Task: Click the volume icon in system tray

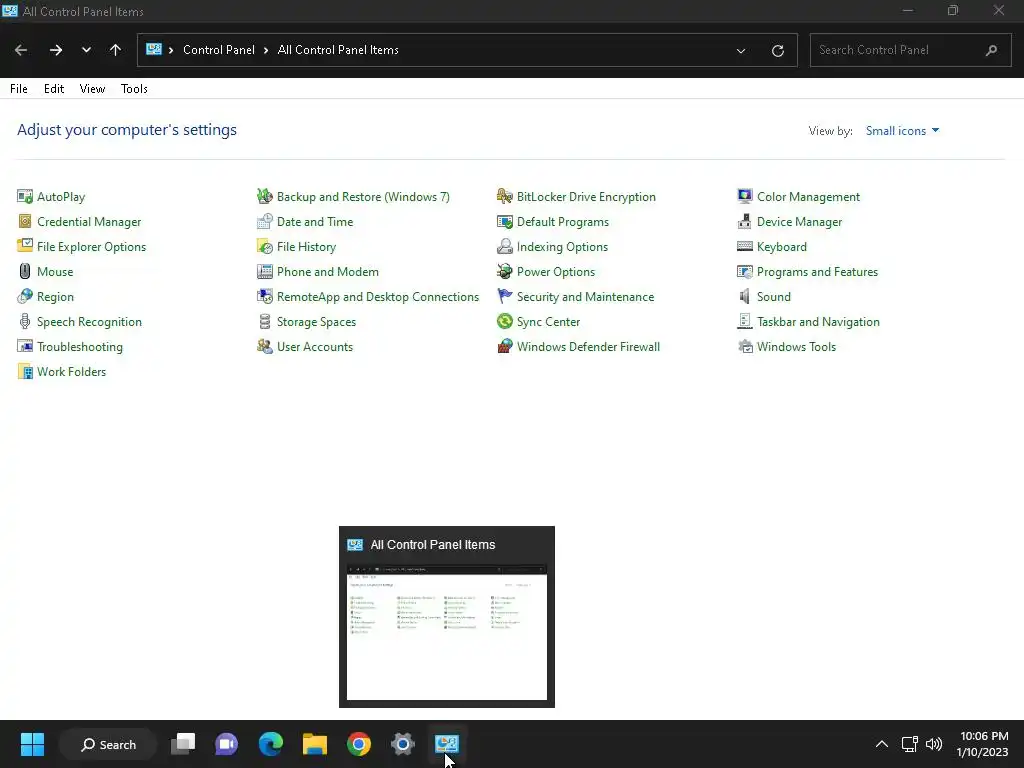Action: tap(934, 744)
